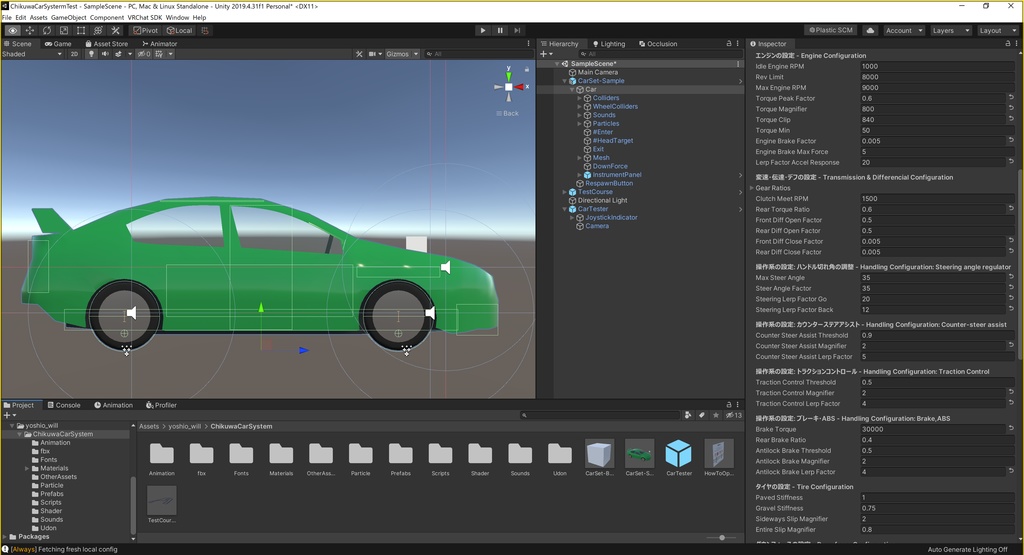Toggle scene audio speaker button

click(104, 54)
